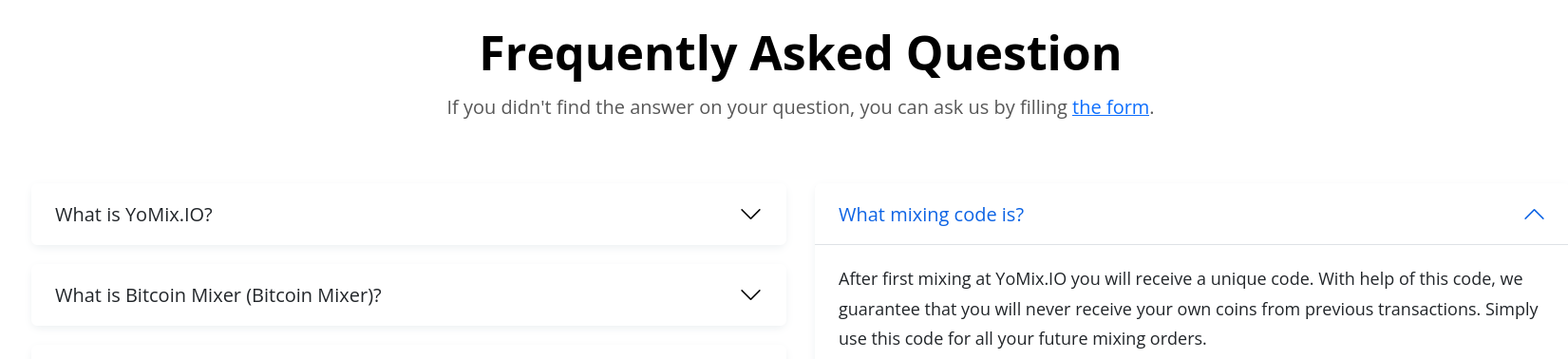The height and width of the screenshot is (359, 1568).
Task: Click the "After first mixing at YoMix.IO" line
Action: [1181, 279]
